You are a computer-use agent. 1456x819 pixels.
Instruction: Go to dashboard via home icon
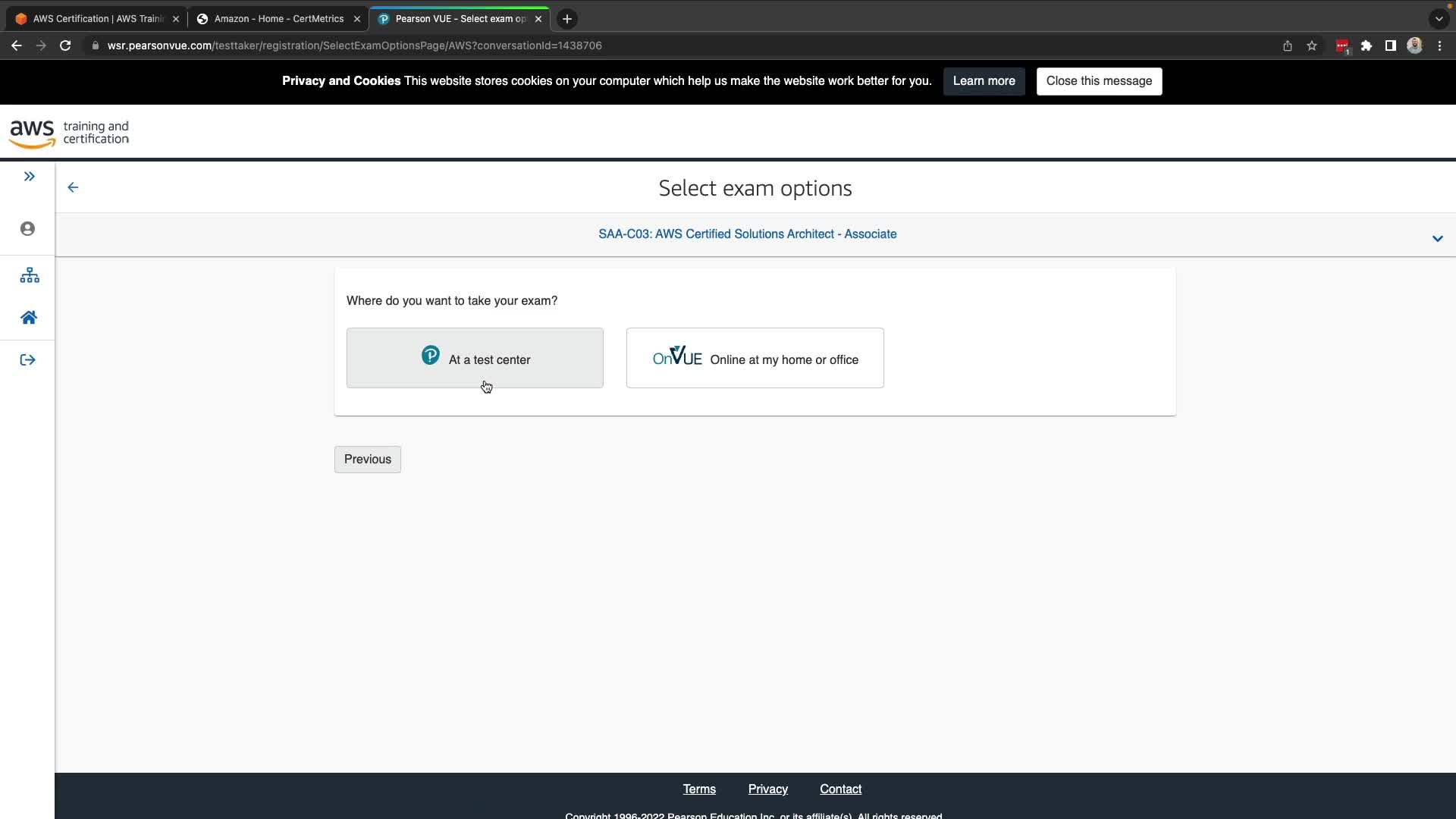point(29,318)
